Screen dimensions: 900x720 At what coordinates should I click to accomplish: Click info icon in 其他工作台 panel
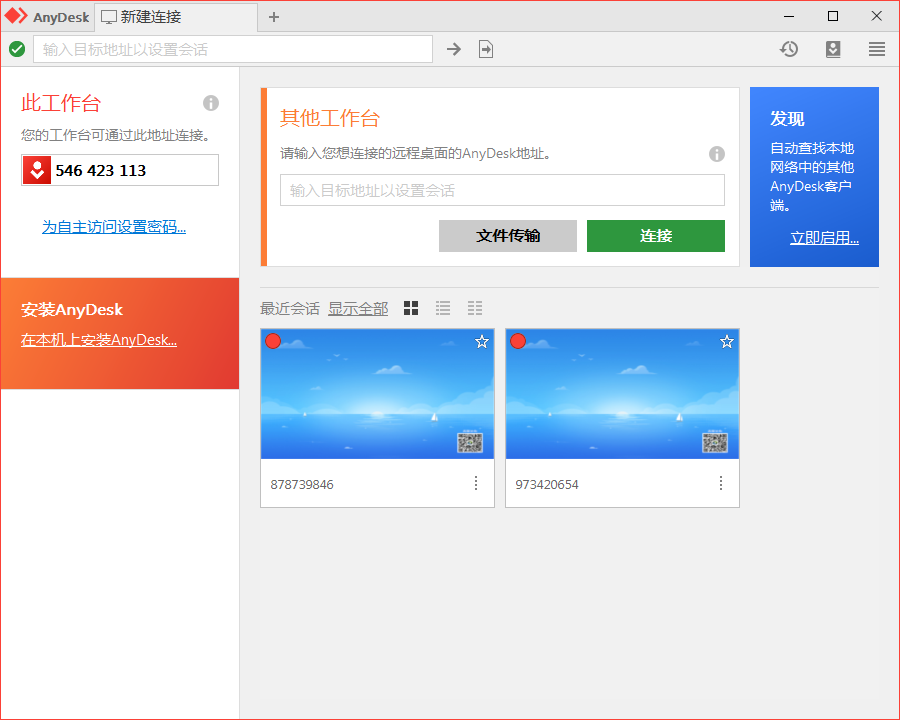pos(716,154)
